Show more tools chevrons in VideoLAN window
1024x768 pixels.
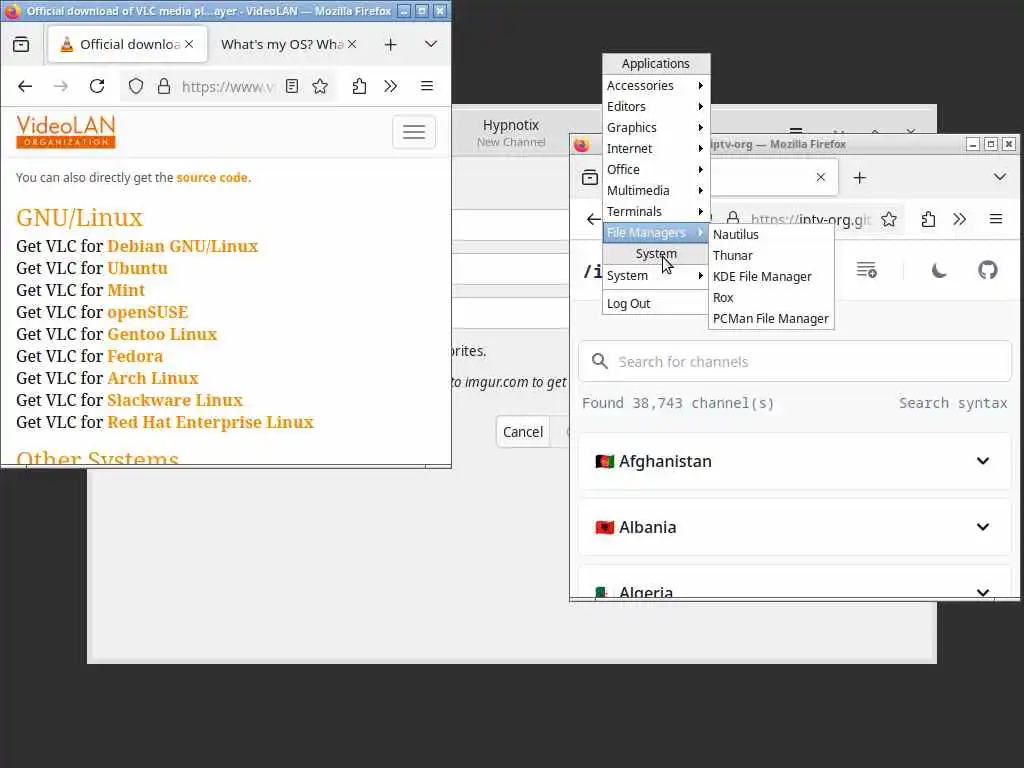tap(391, 86)
